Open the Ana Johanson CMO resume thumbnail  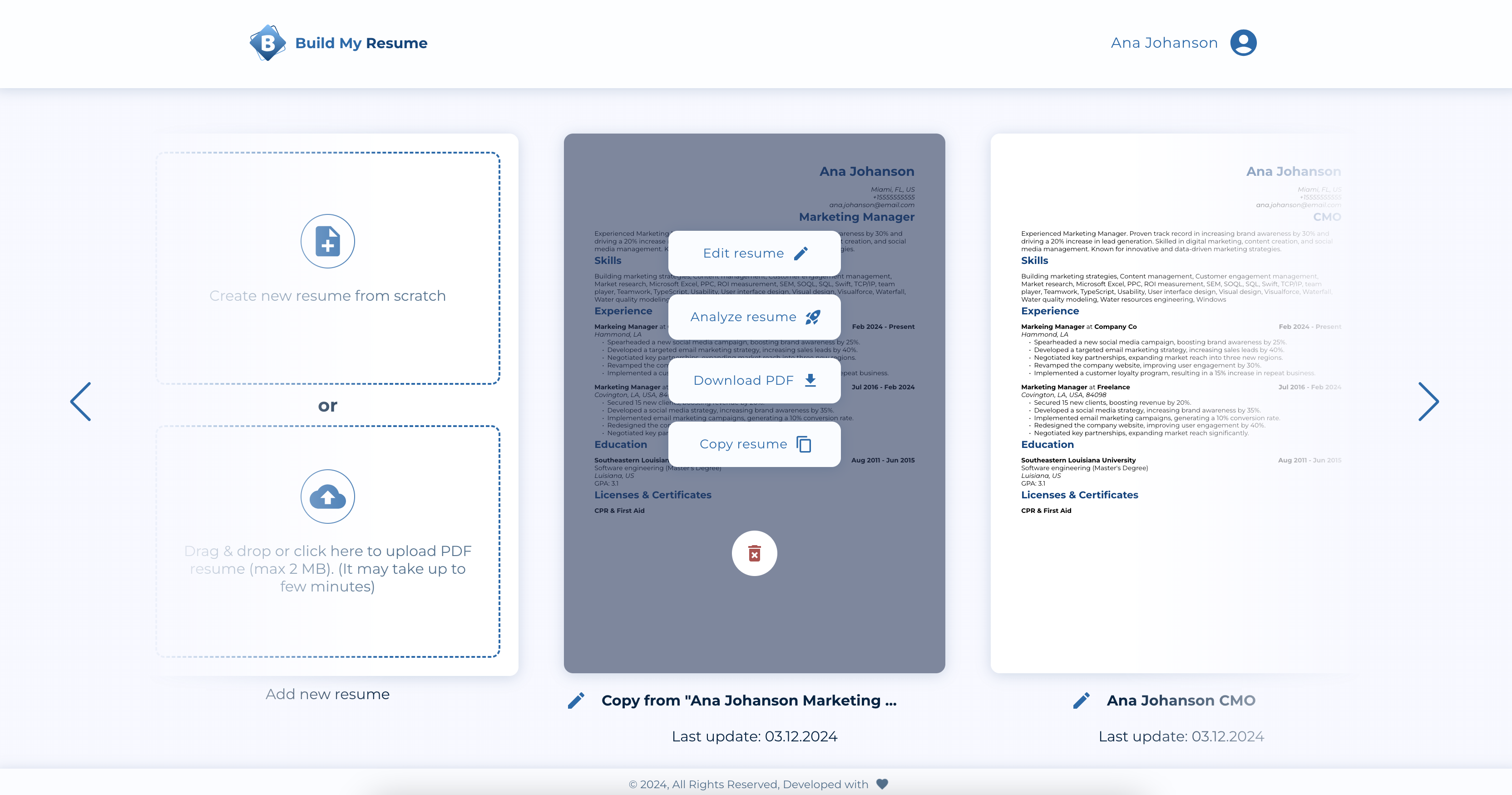click(x=1181, y=403)
